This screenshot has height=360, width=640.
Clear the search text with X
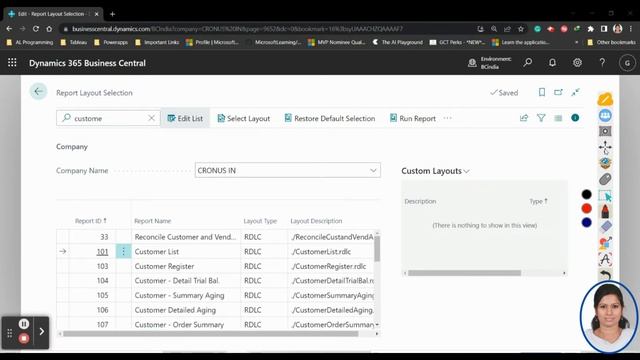click(151, 118)
